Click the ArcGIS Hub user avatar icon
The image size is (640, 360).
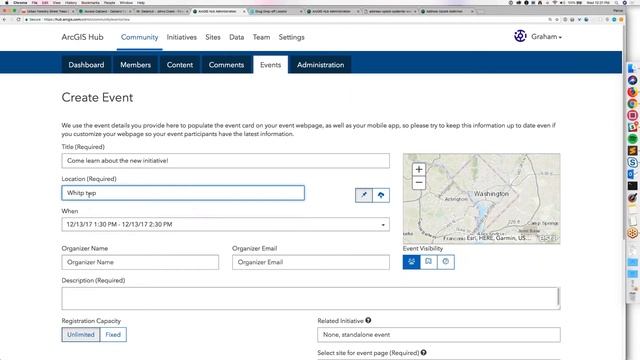point(520,36)
